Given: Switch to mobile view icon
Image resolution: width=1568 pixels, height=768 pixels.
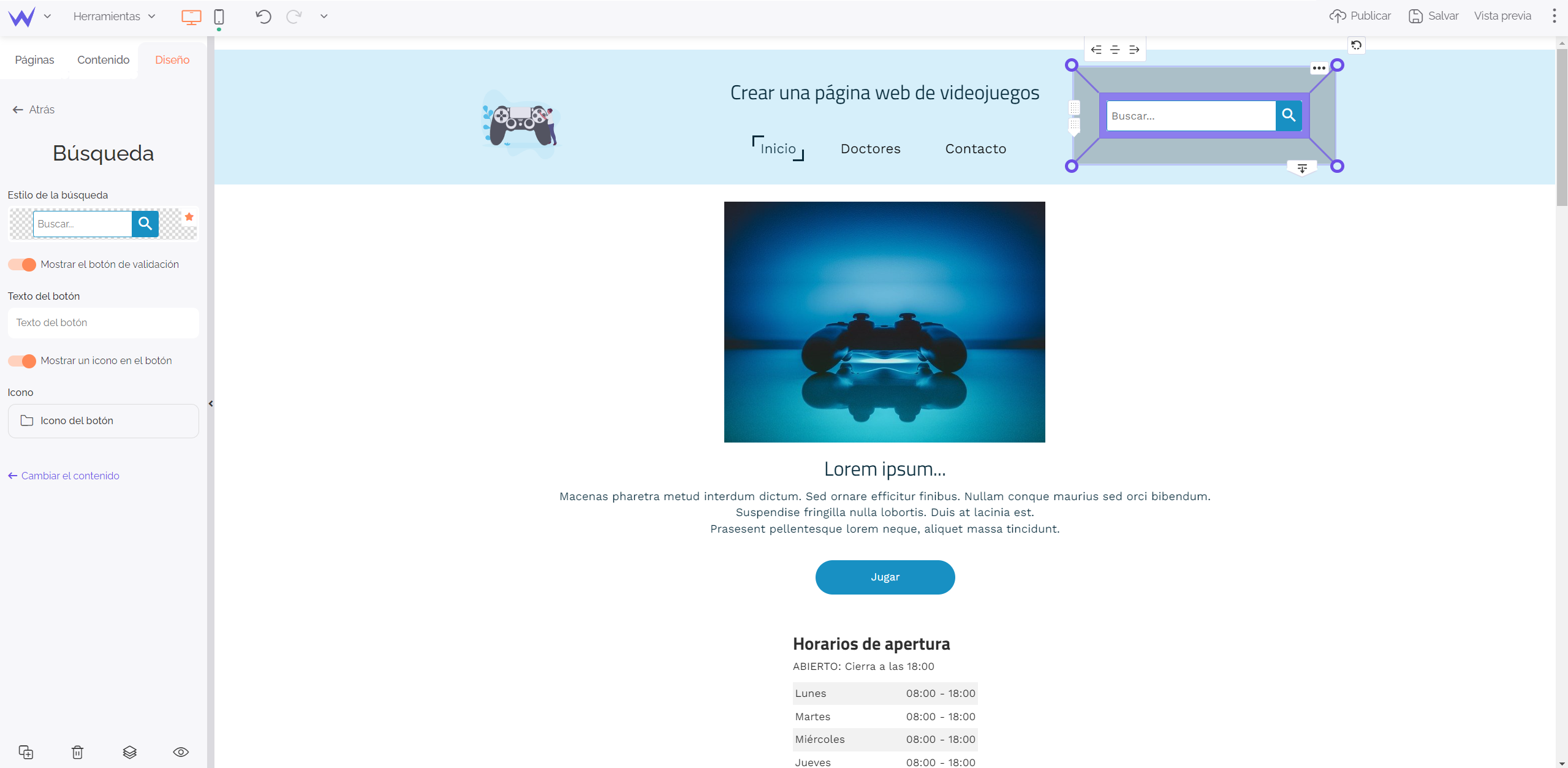Looking at the screenshot, I should (219, 17).
